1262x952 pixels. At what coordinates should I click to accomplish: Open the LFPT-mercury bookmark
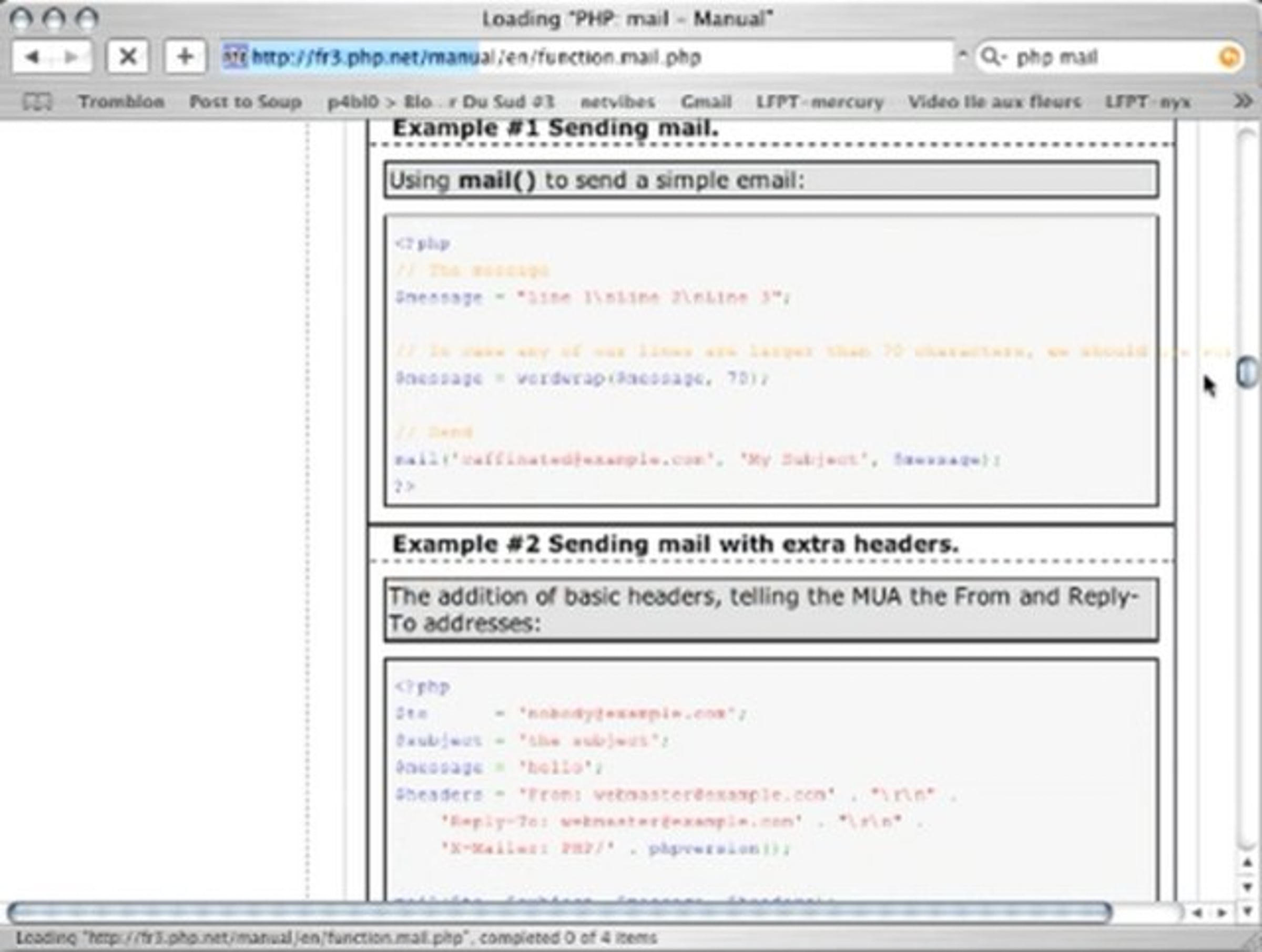(x=820, y=102)
